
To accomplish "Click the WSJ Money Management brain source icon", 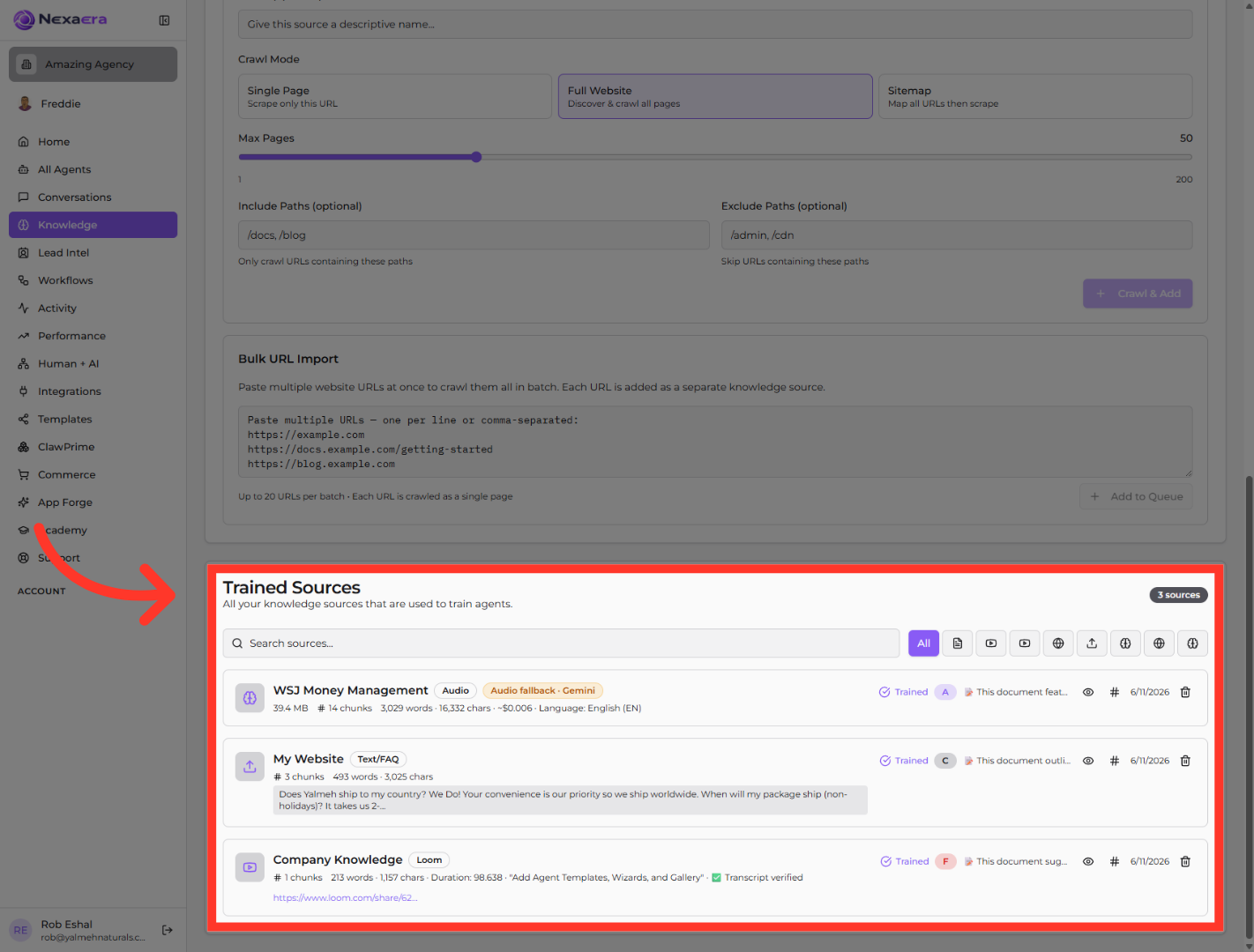I will [x=250, y=697].
